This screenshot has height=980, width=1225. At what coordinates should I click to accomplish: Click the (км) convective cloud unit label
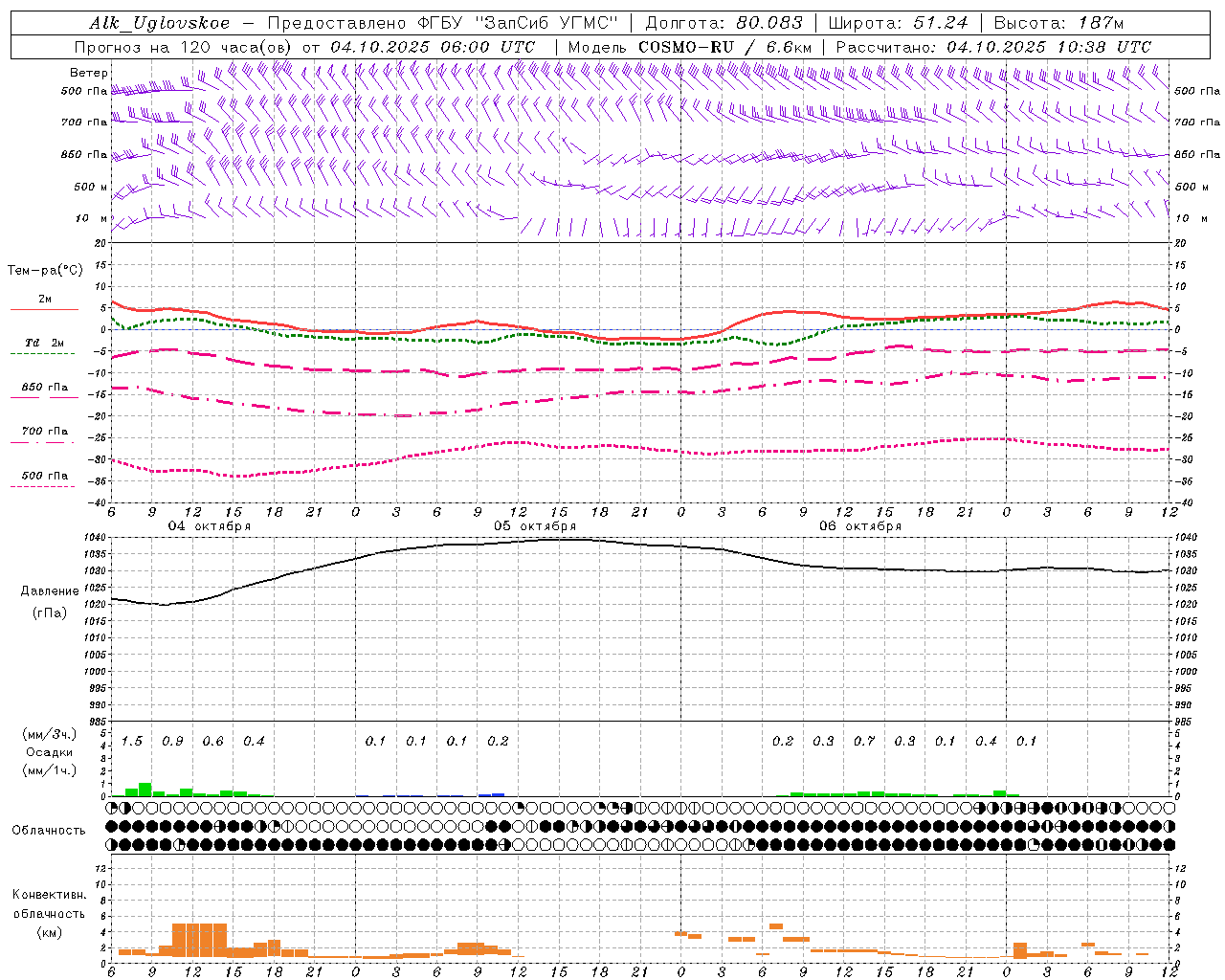[x=49, y=932]
